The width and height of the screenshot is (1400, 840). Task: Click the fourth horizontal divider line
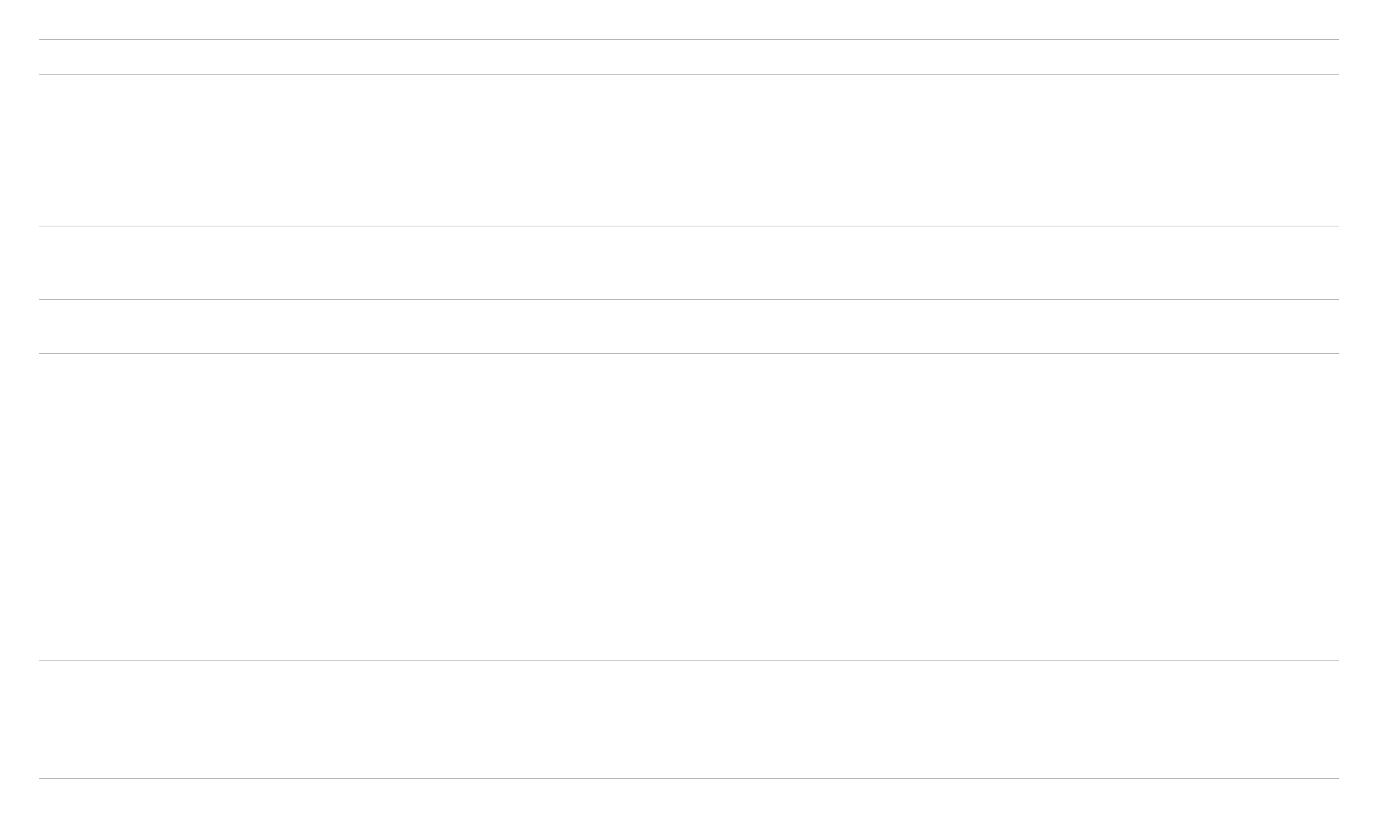click(688, 299)
